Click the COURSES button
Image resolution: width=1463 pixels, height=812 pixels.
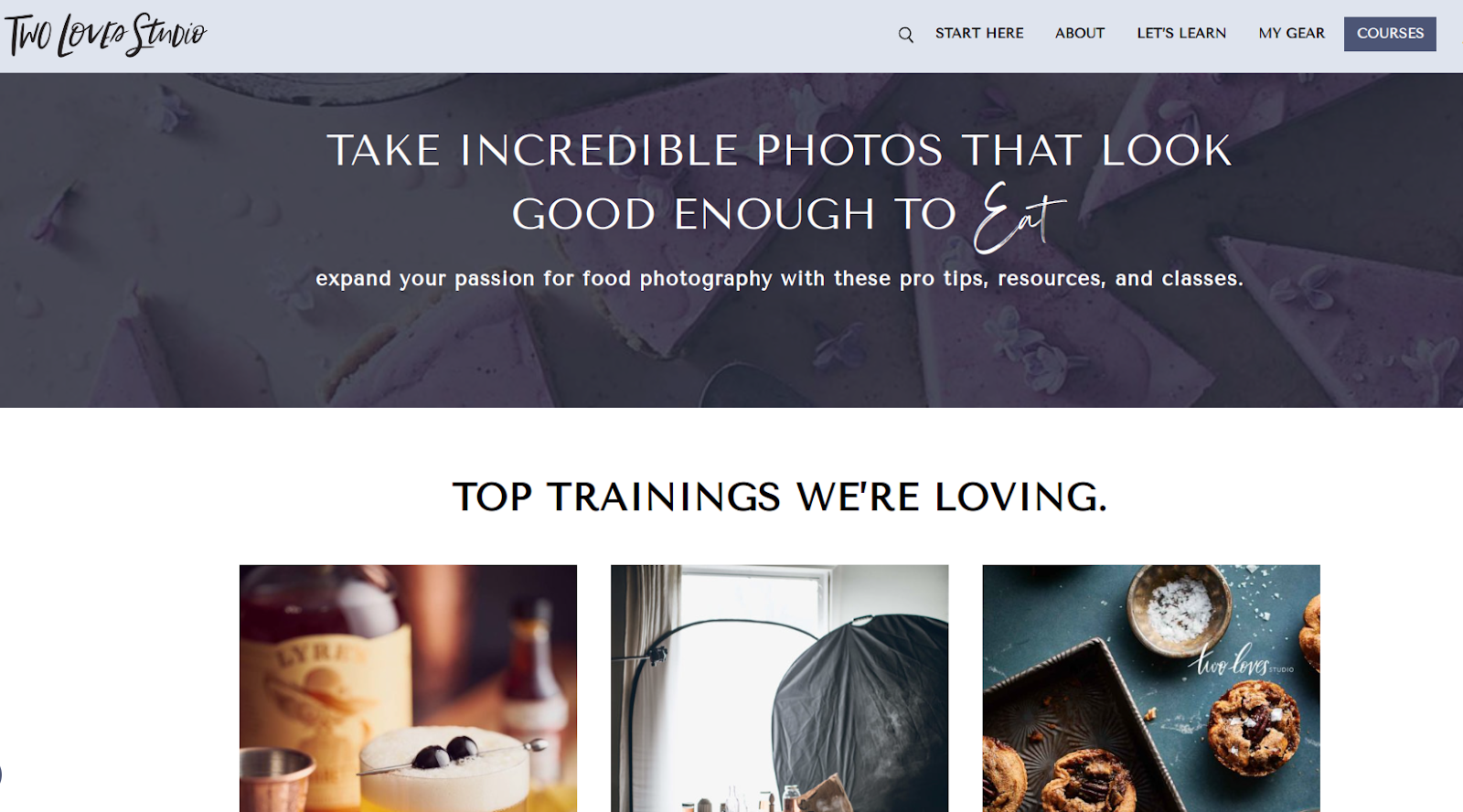pyautogui.click(x=1390, y=34)
